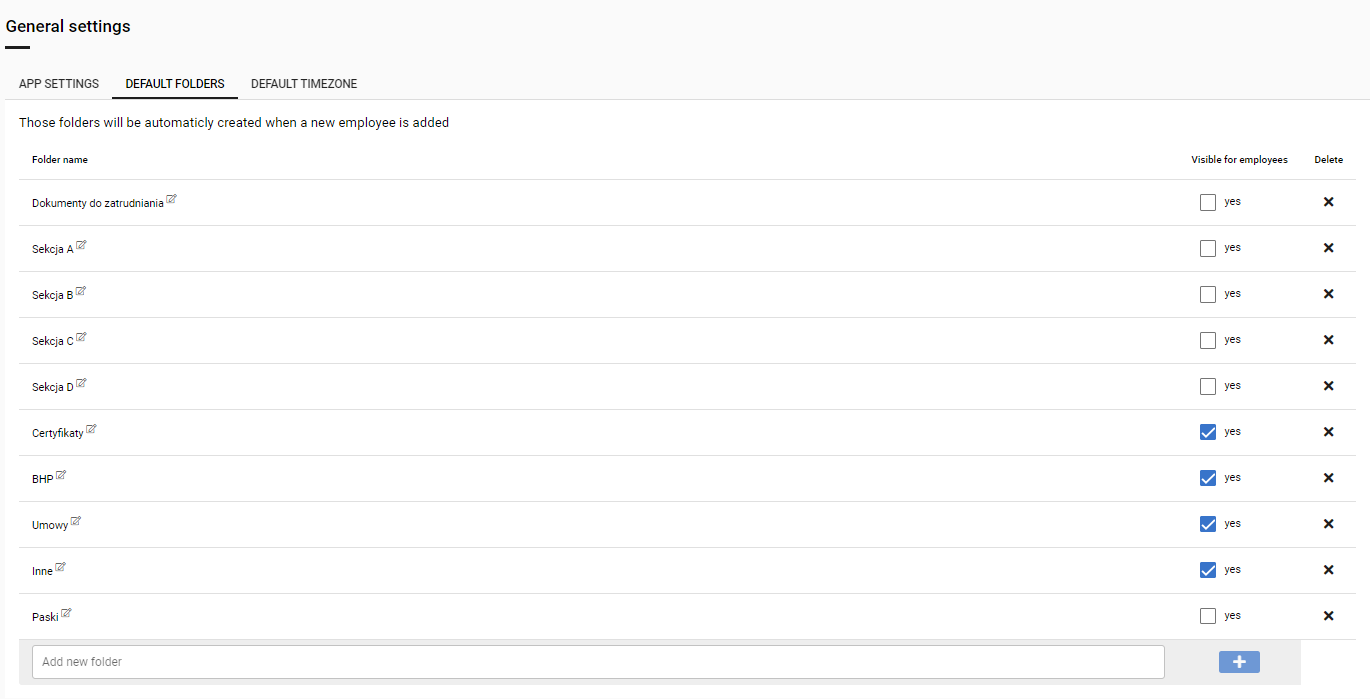Remove the Sekcja D folder

(x=1328, y=386)
